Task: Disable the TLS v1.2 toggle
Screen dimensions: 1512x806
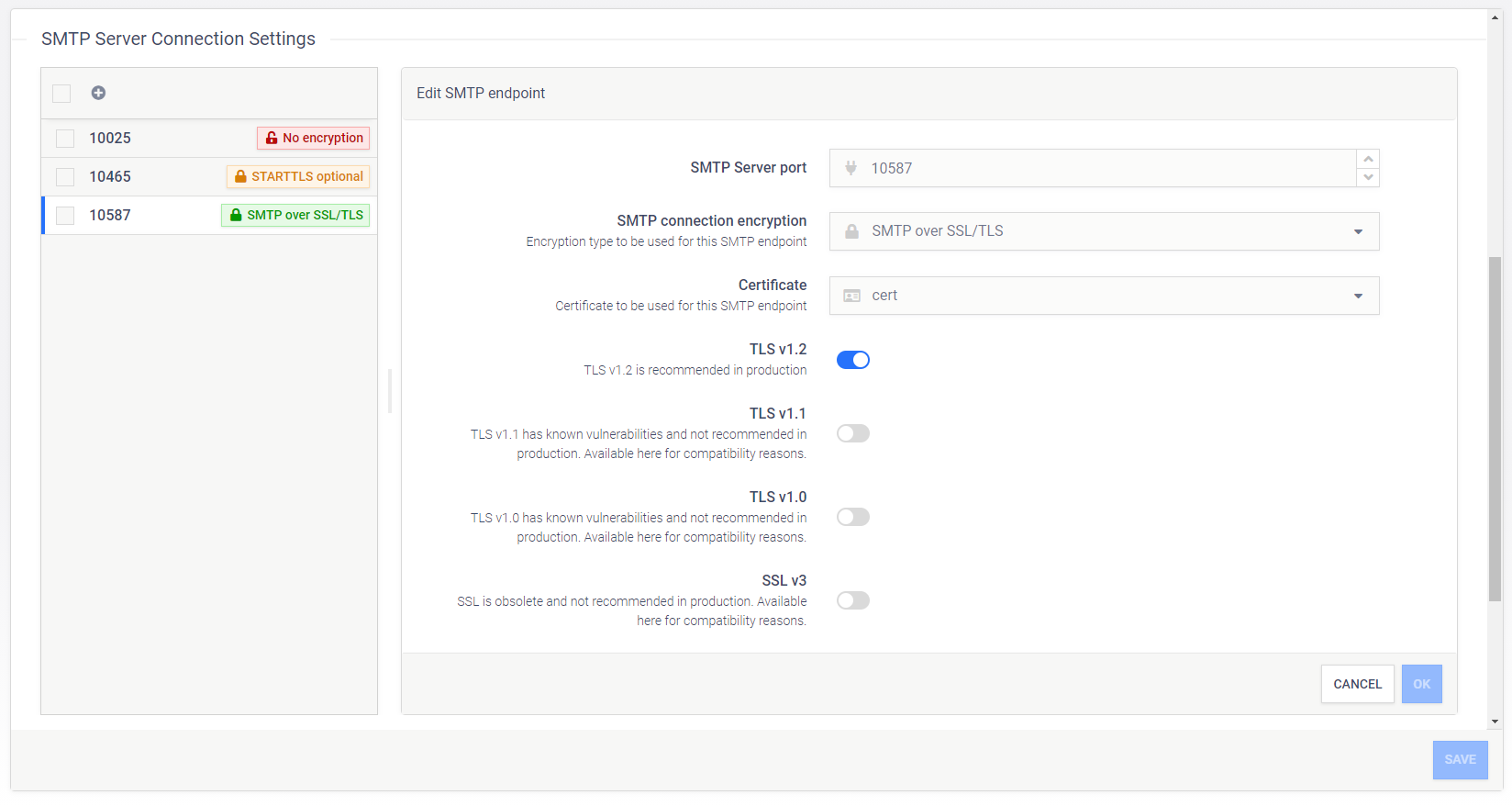Action: click(853, 360)
